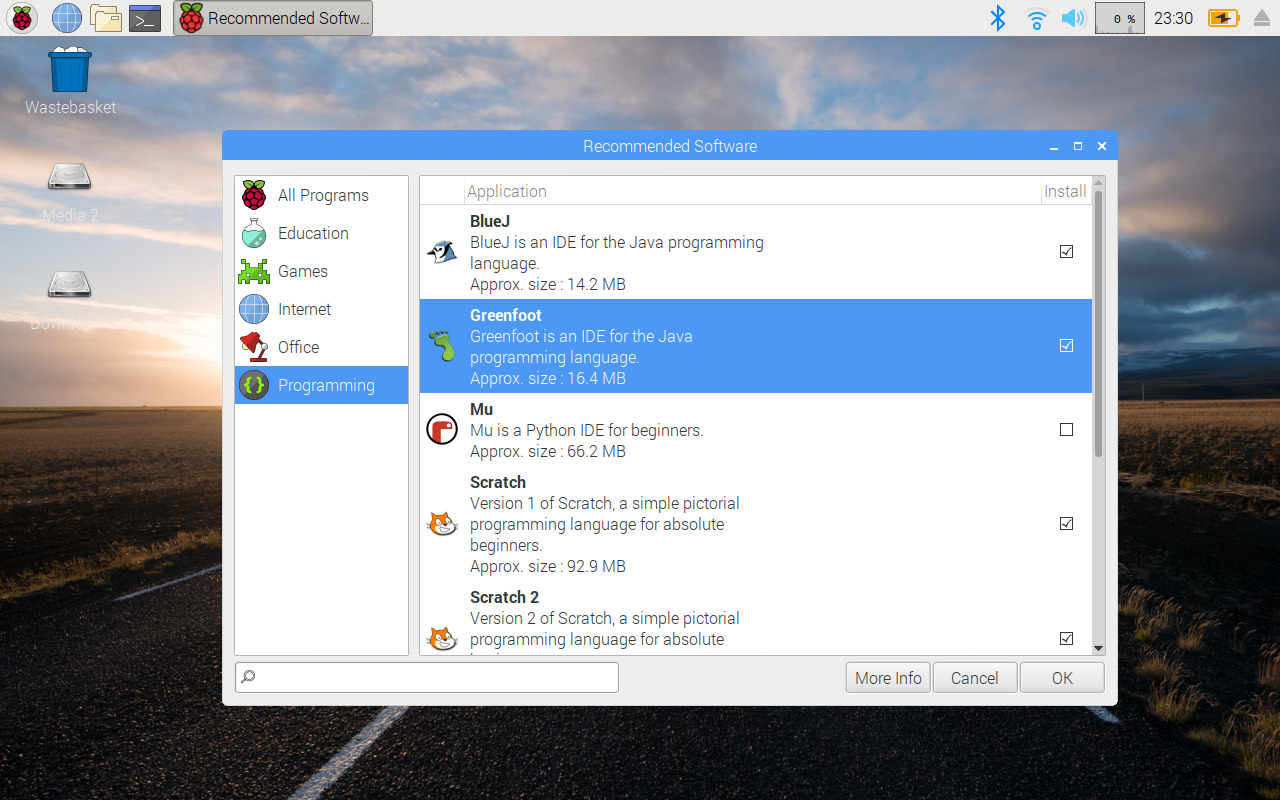Click the Mu Python IDE icon
The width and height of the screenshot is (1280, 800).
tap(441, 428)
